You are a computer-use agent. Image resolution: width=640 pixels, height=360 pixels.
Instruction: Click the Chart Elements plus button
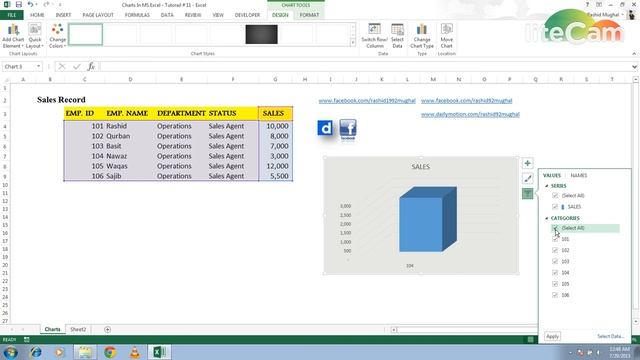point(527,163)
